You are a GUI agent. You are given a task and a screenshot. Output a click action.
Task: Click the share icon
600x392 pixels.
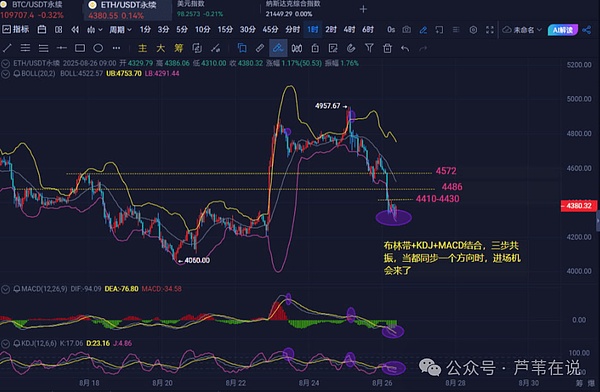tap(587, 29)
